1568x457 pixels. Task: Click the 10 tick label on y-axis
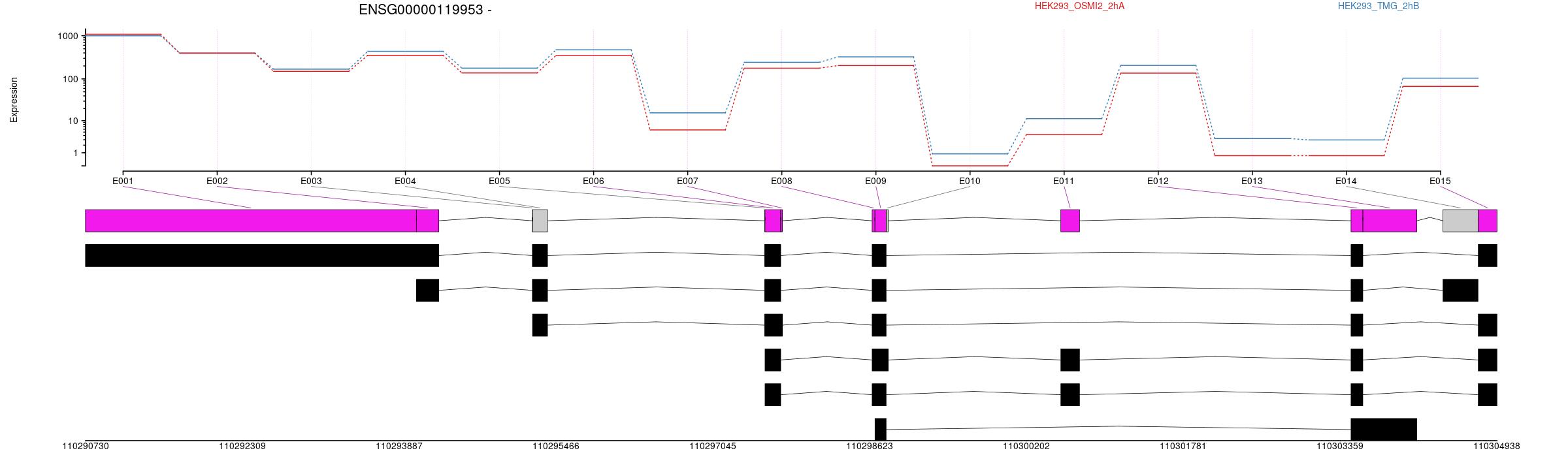(73, 121)
